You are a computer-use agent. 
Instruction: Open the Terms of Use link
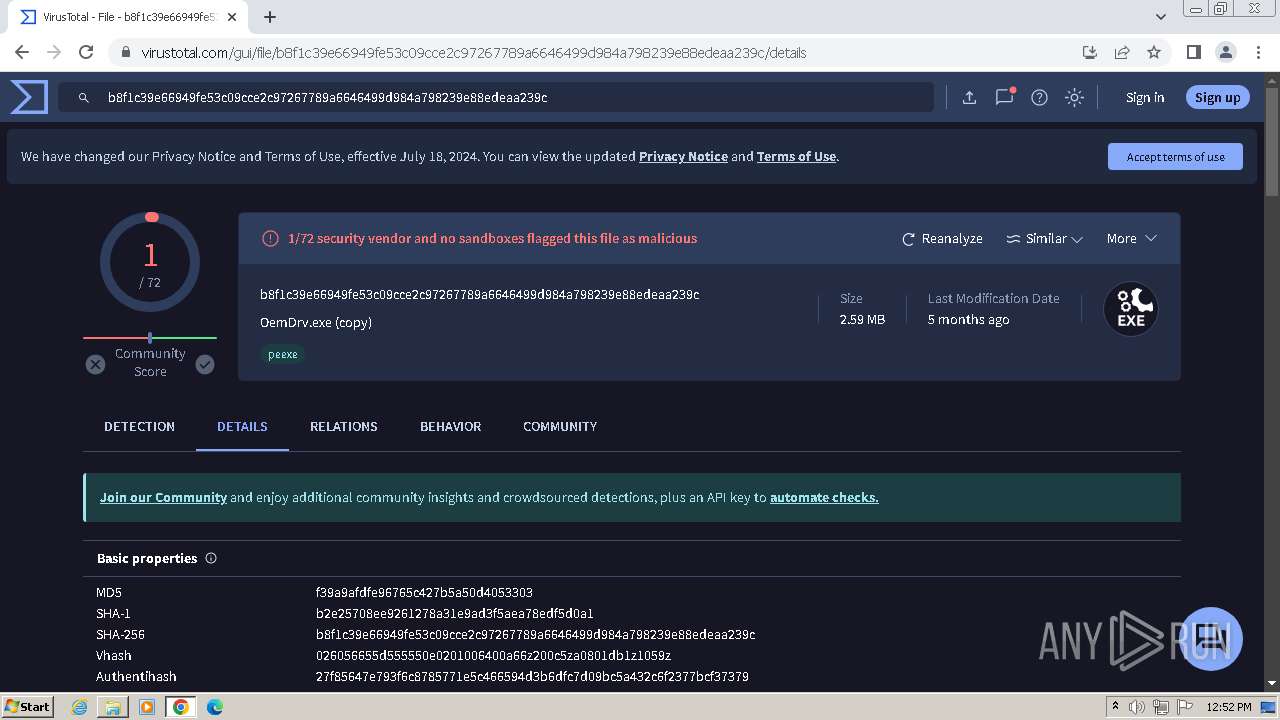click(796, 156)
